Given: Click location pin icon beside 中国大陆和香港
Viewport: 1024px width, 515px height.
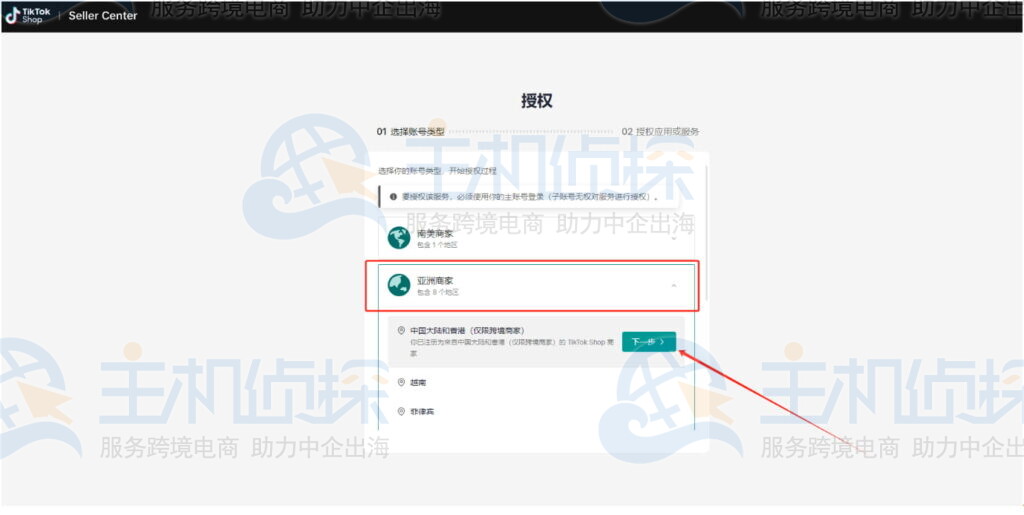Looking at the screenshot, I should 401,330.
